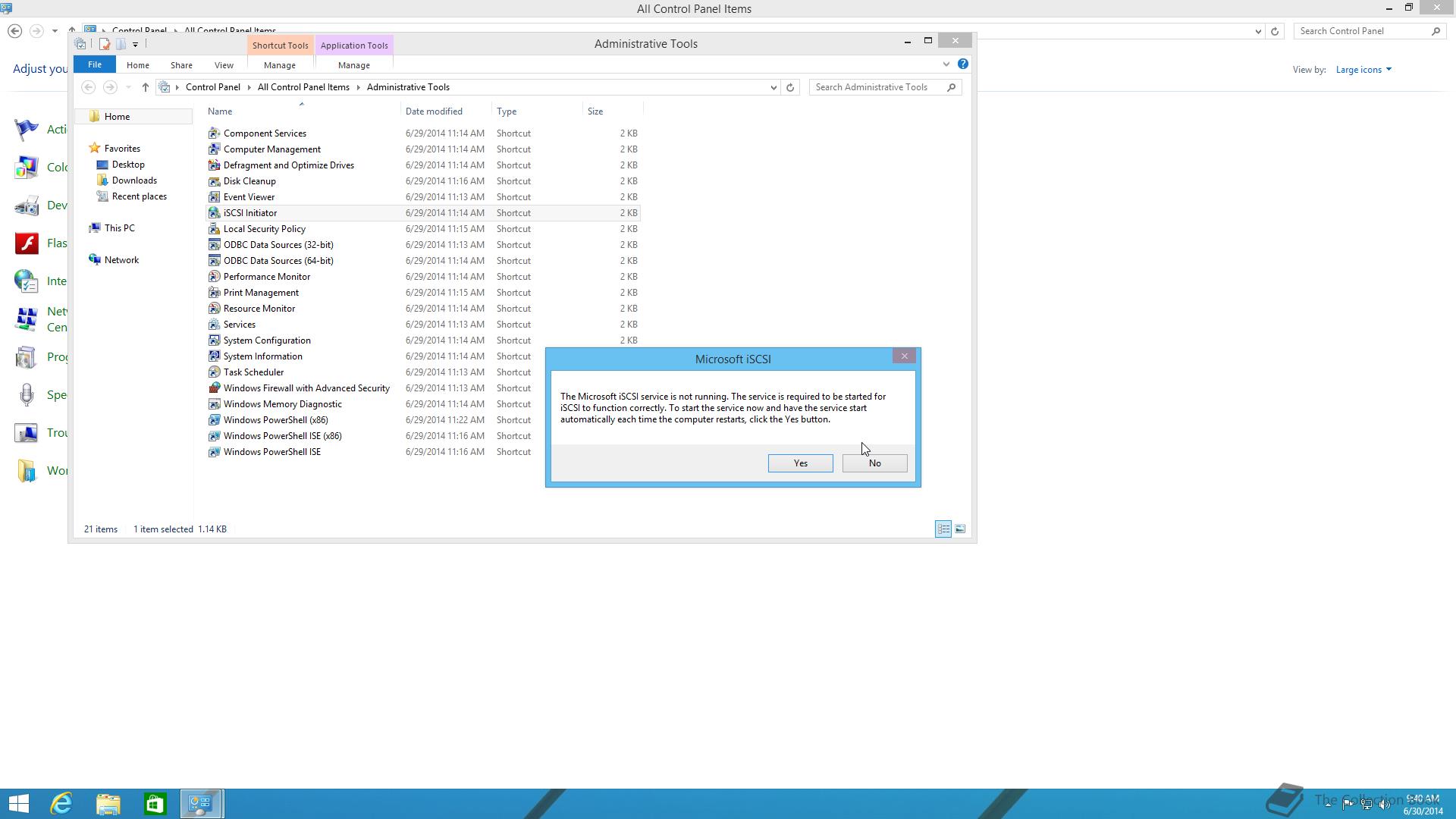Select Favorites in the navigation pane
This screenshot has width=1456, height=819.
coord(122,149)
